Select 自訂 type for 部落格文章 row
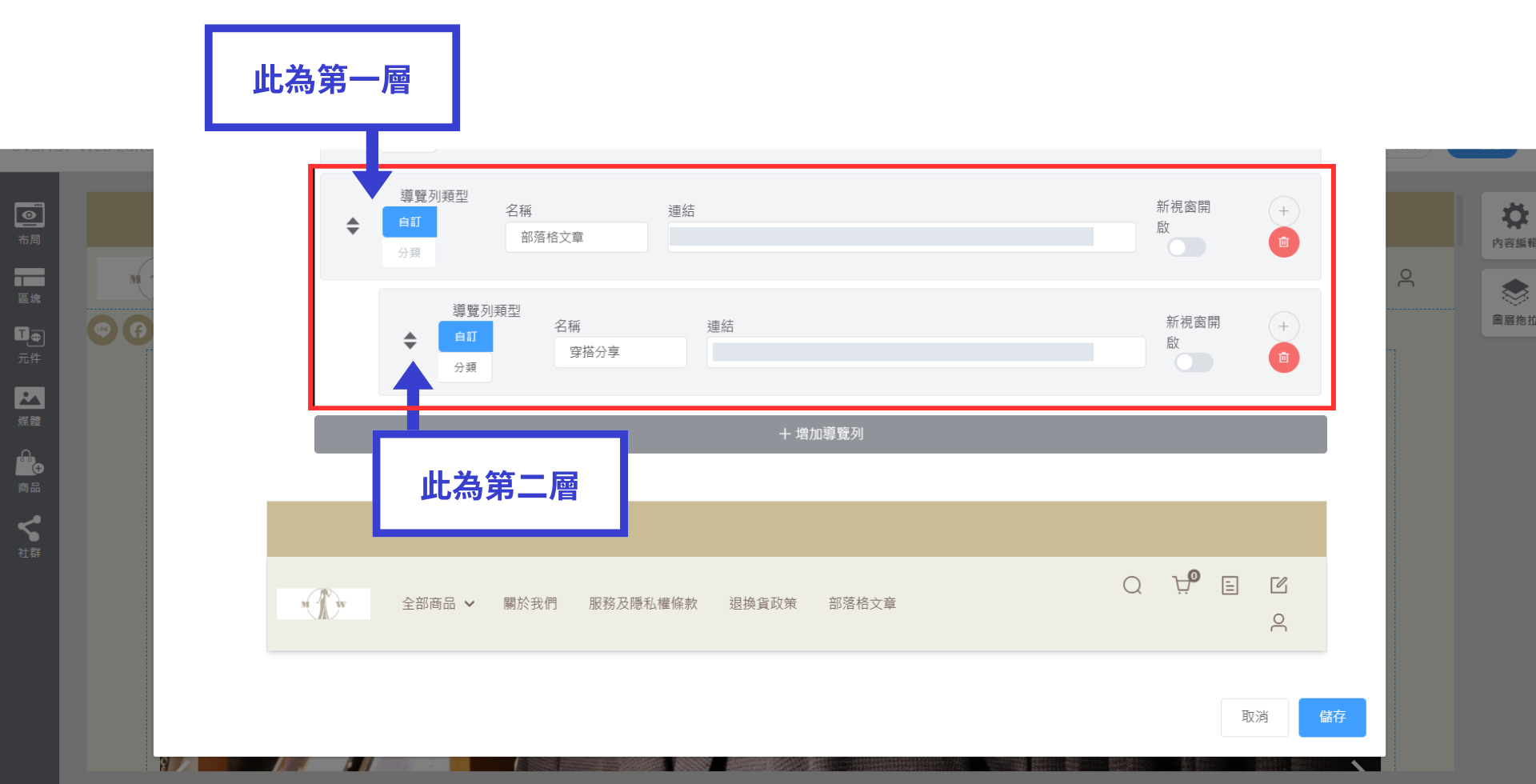1536x784 pixels. click(410, 222)
